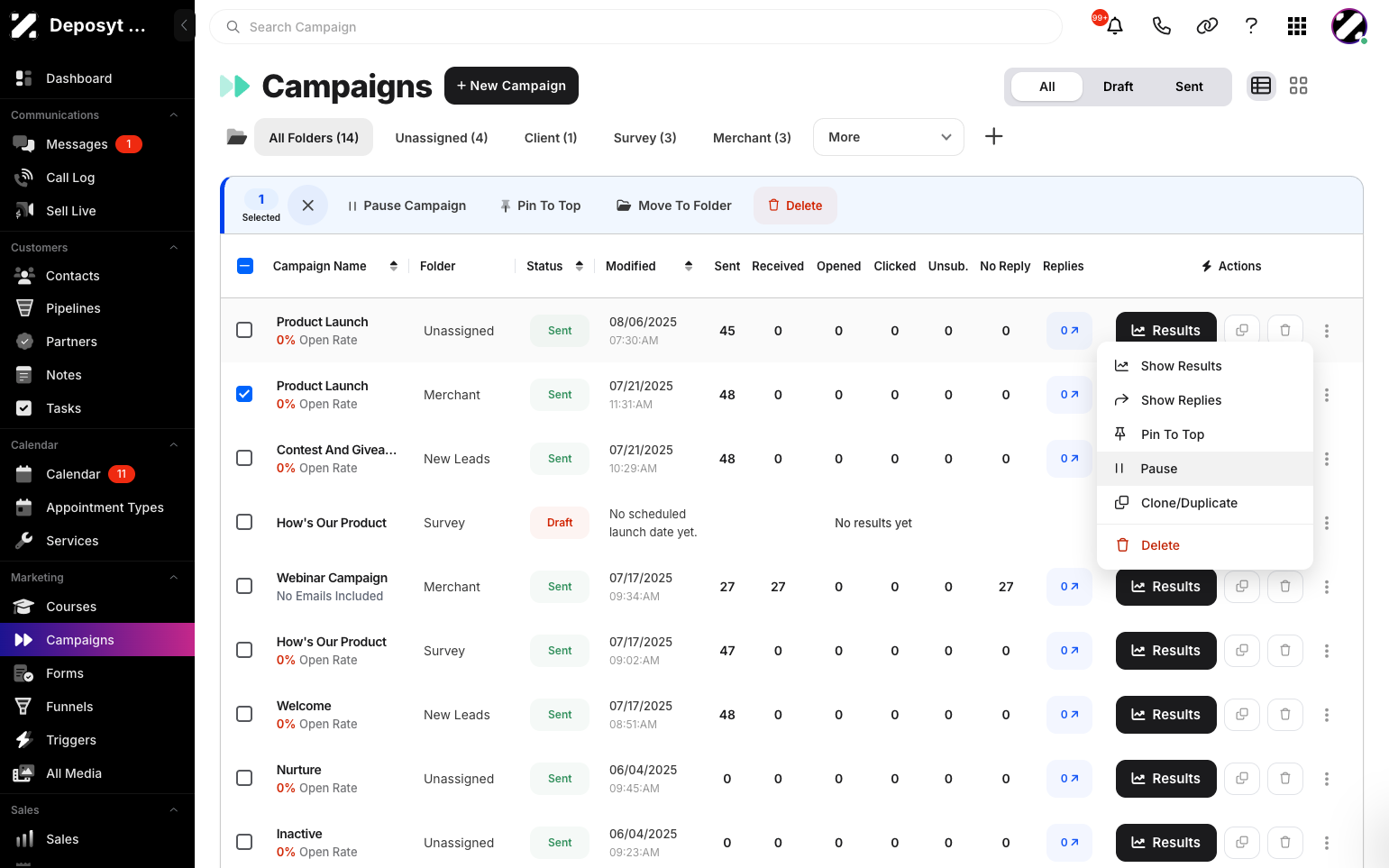
Task: Toggle the select-all campaigns checkbox
Action: [x=245, y=266]
